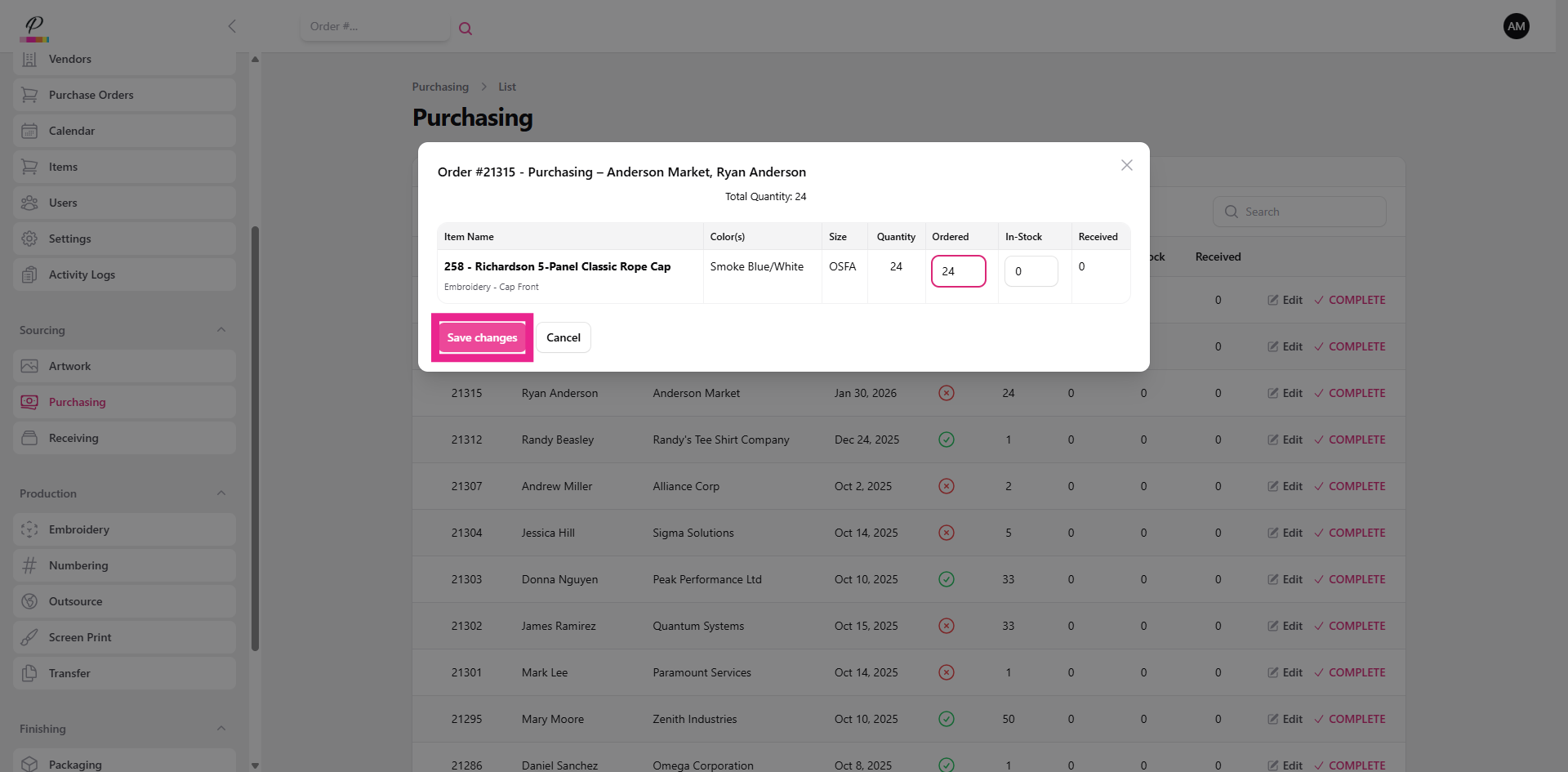Click the green check status on order 21312

point(947,440)
